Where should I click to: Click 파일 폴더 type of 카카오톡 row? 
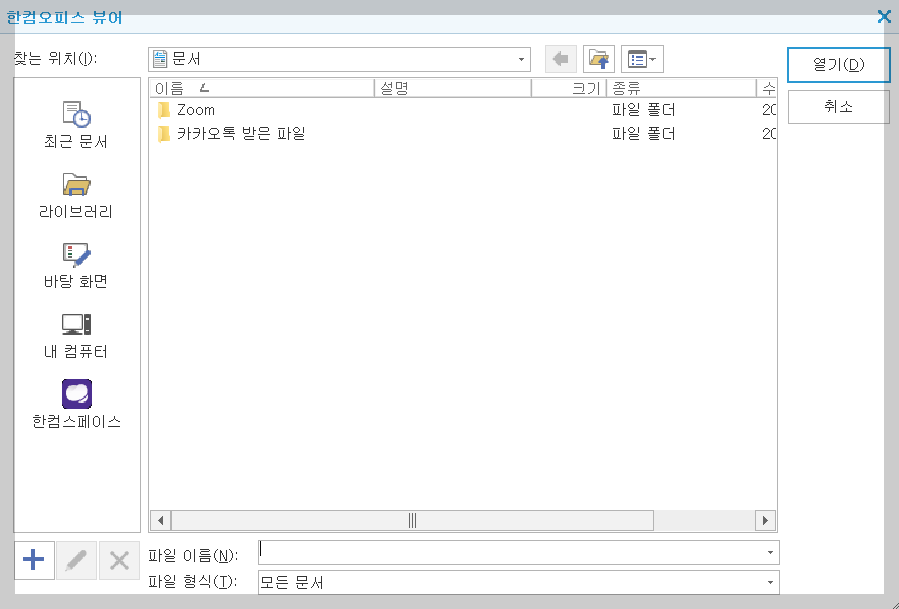643,134
